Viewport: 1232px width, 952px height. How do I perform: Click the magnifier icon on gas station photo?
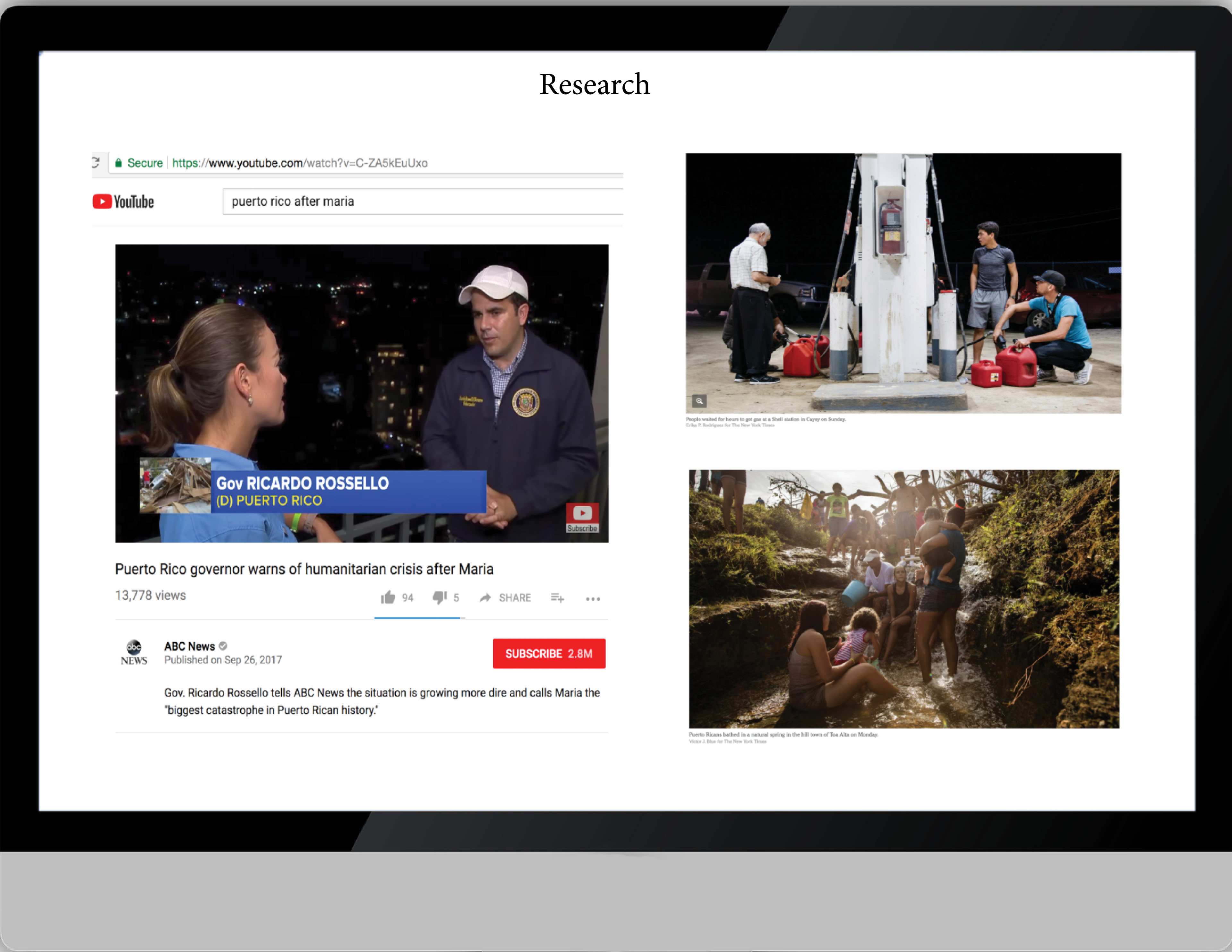[x=699, y=401]
